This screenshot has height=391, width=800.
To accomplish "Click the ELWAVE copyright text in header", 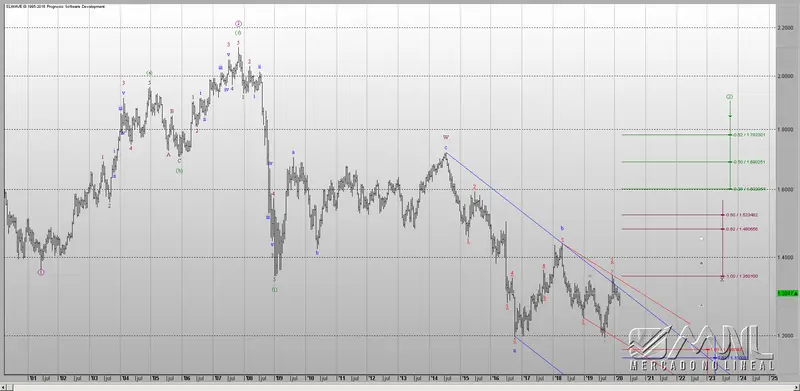I will [x=56, y=7].
